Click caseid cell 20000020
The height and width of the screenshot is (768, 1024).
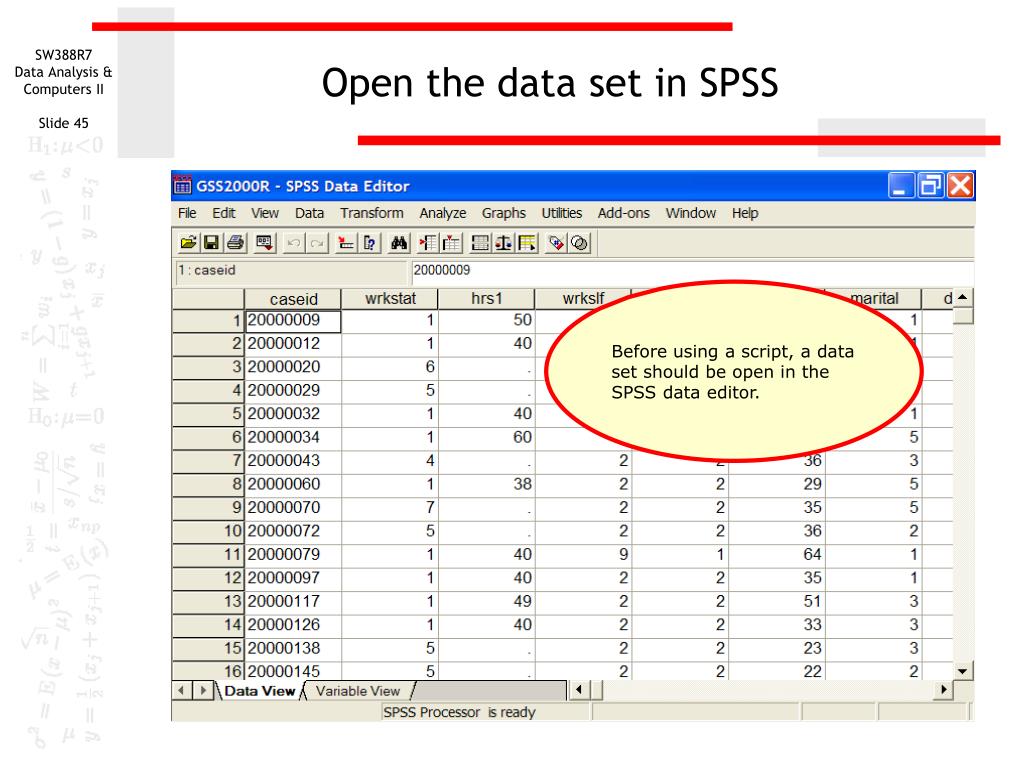coord(293,367)
